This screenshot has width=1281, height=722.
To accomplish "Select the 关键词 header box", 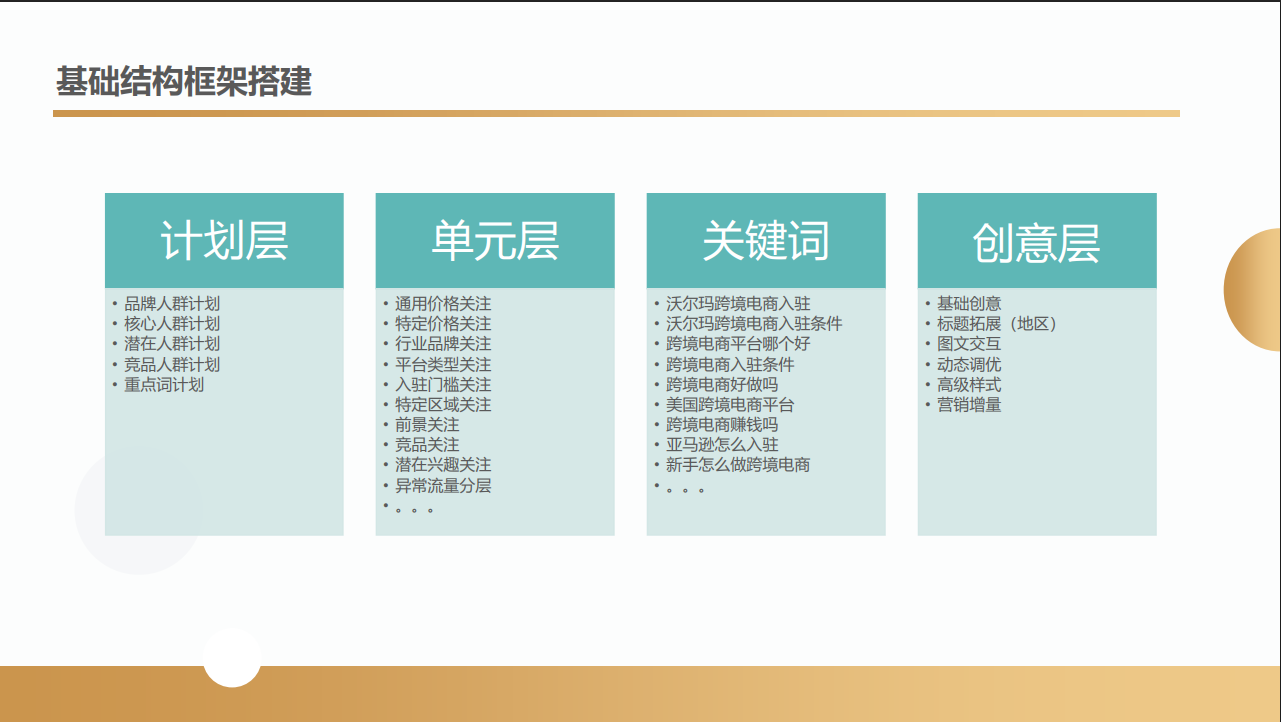I will 766,241.
